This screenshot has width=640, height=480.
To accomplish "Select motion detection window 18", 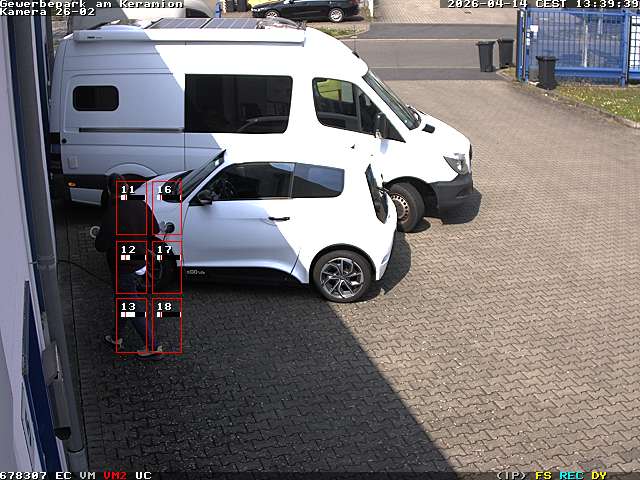I will coord(166,326).
